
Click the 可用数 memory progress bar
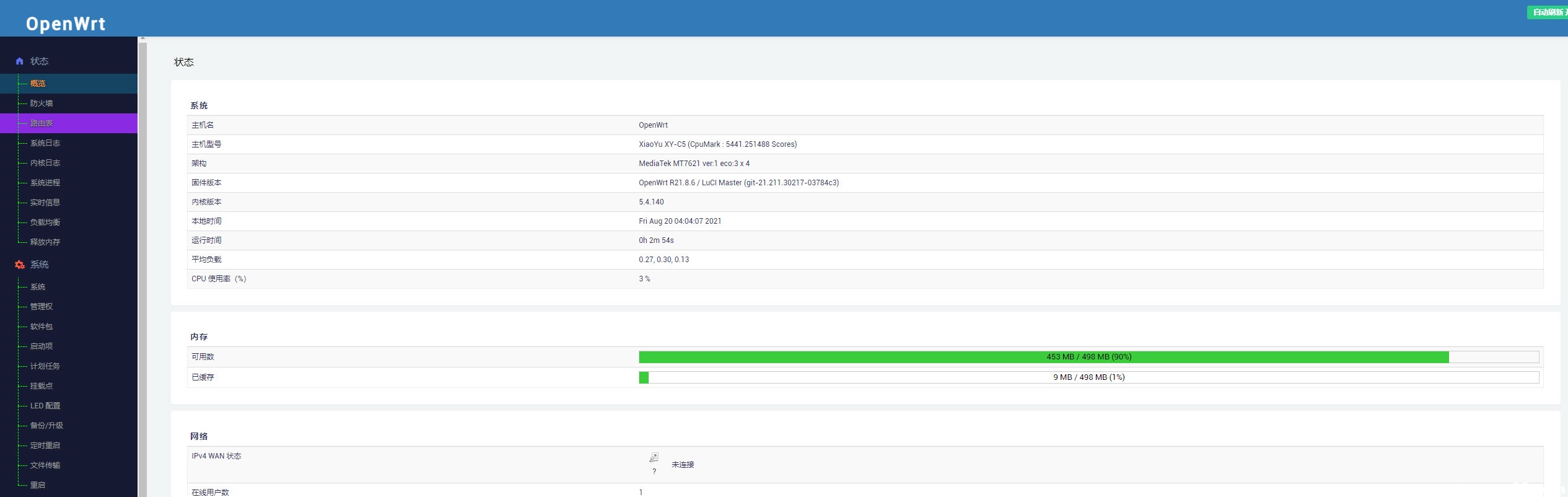coord(1088,357)
